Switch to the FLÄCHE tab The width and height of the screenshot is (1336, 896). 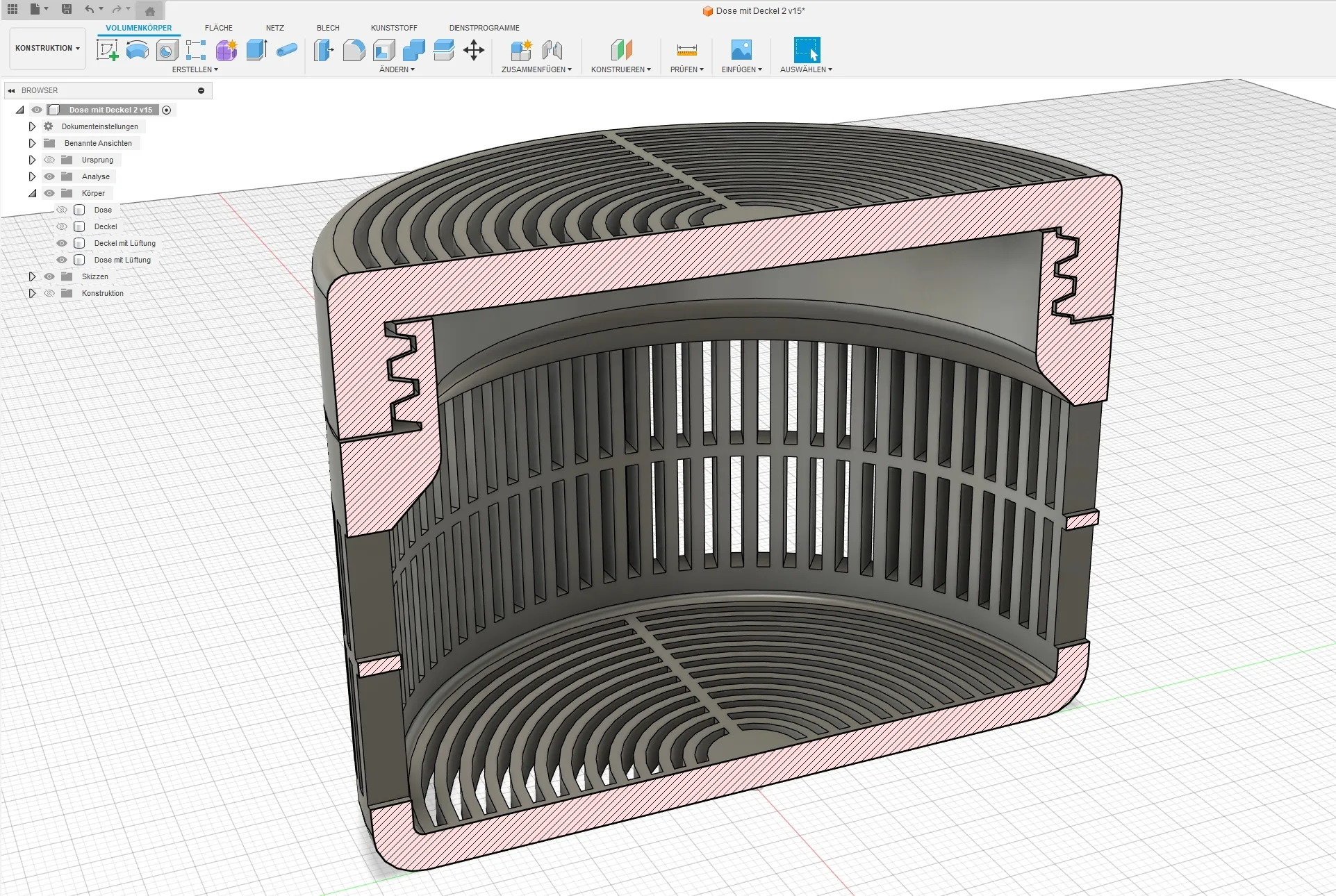pyautogui.click(x=218, y=28)
